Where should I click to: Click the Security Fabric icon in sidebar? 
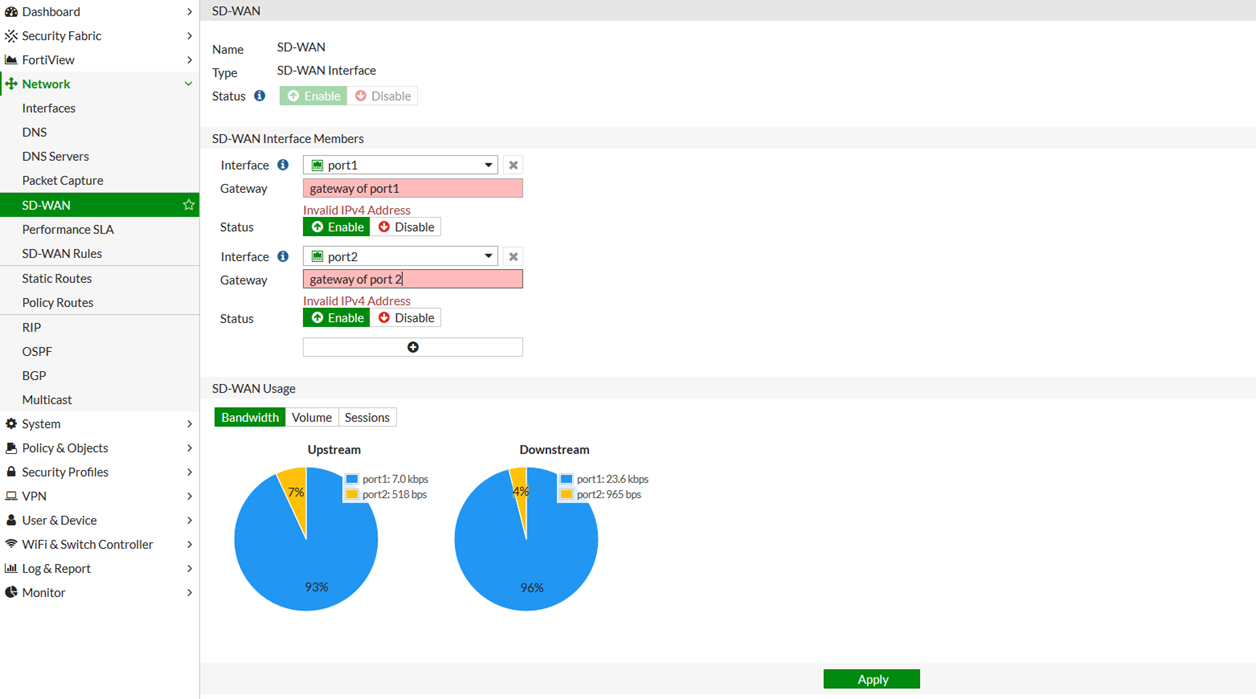tap(11, 36)
